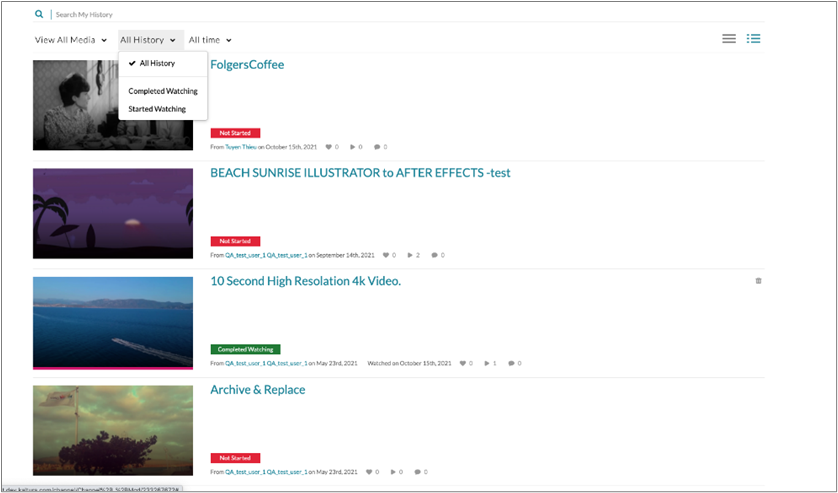Click the comments icon on Archive & Replace
838x493 pixels.
[x=418, y=472]
